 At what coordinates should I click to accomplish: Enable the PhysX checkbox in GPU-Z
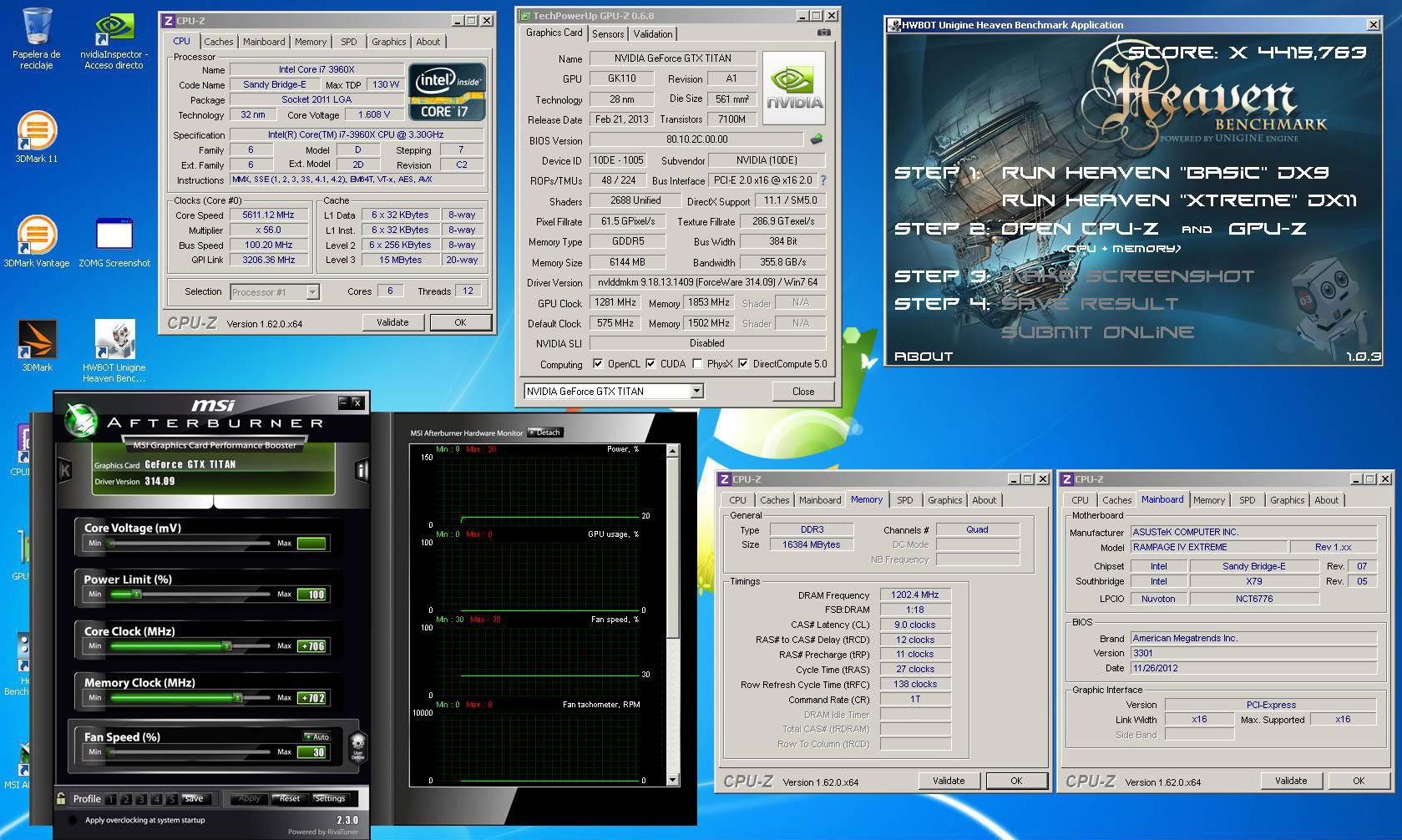click(697, 364)
